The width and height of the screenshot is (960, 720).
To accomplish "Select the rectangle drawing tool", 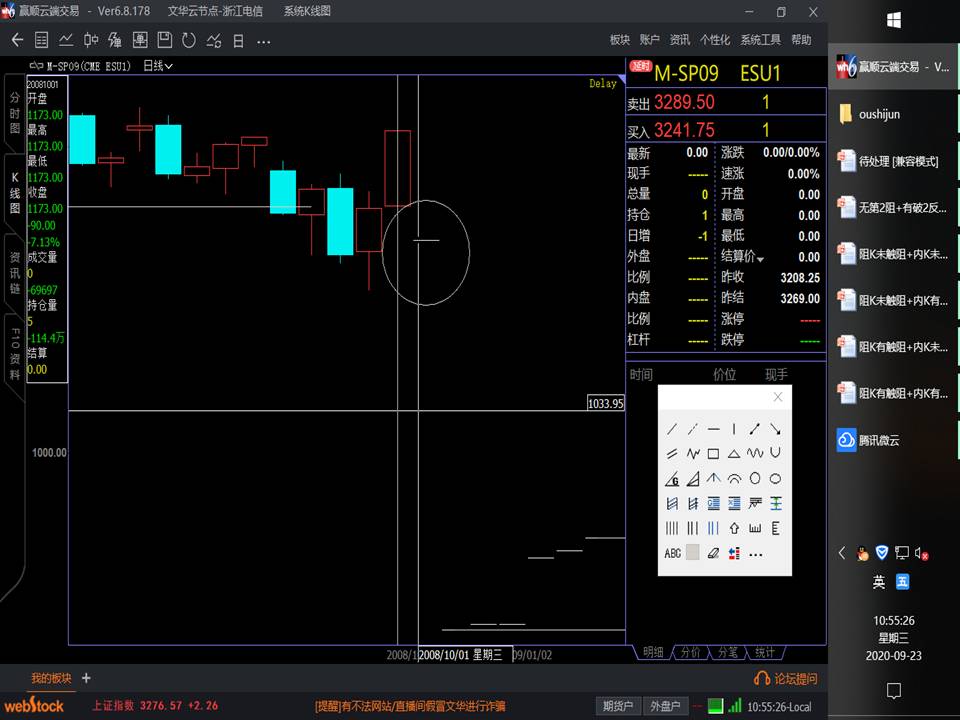I will pyautogui.click(x=713, y=453).
